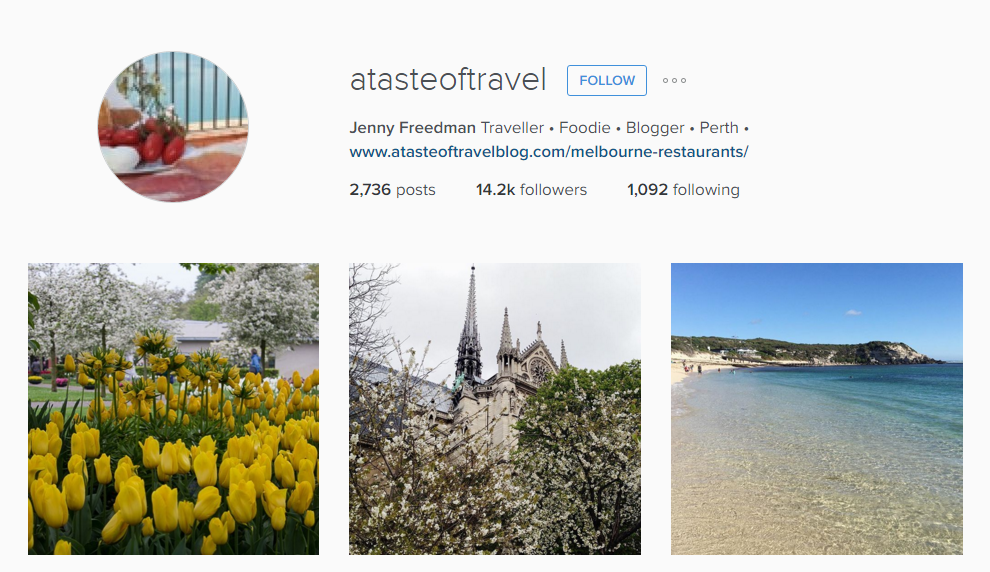Open the beach and clear water photo
Image resolution: width=990 pixels, height=572 pixels.
coord(817,409)
